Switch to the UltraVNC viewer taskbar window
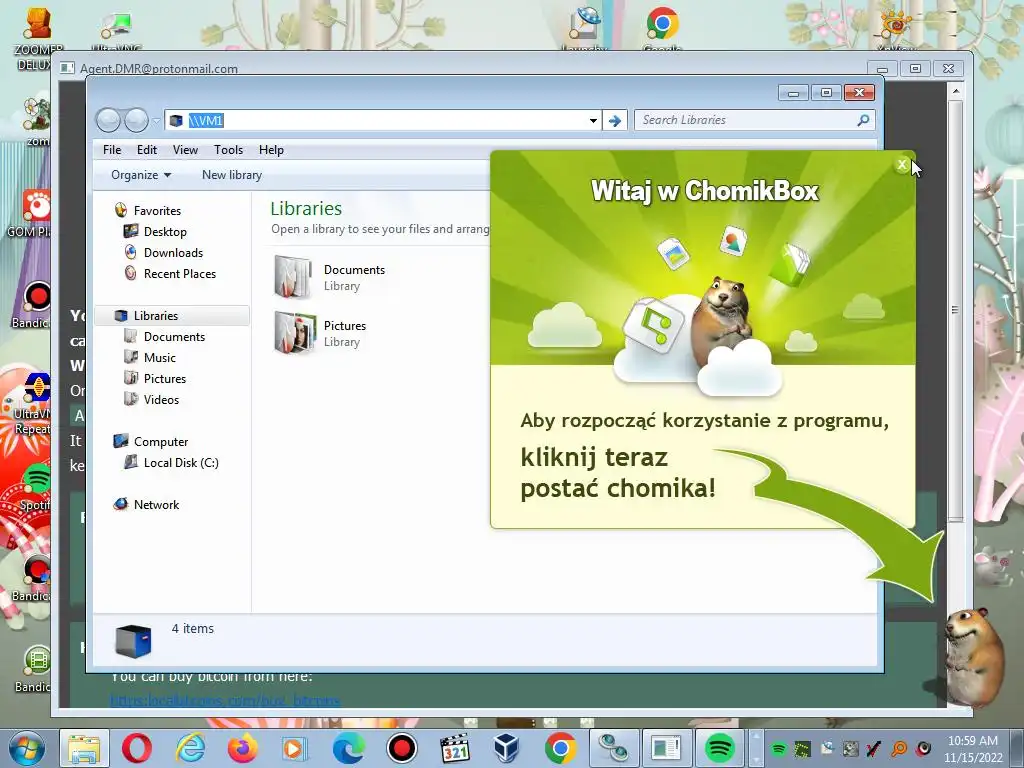The image size is (1024, 768). 613,748
